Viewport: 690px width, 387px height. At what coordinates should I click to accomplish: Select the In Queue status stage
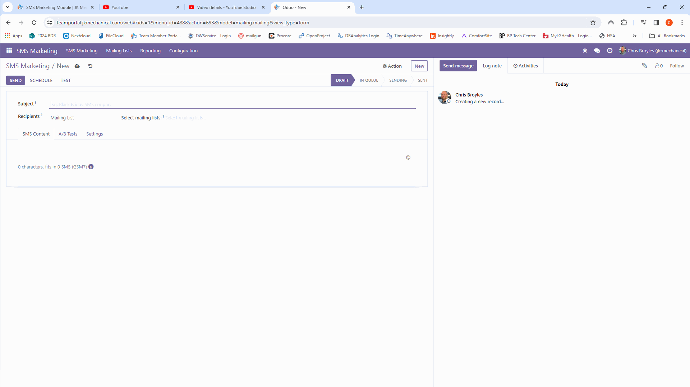click(x=369, y=80)
